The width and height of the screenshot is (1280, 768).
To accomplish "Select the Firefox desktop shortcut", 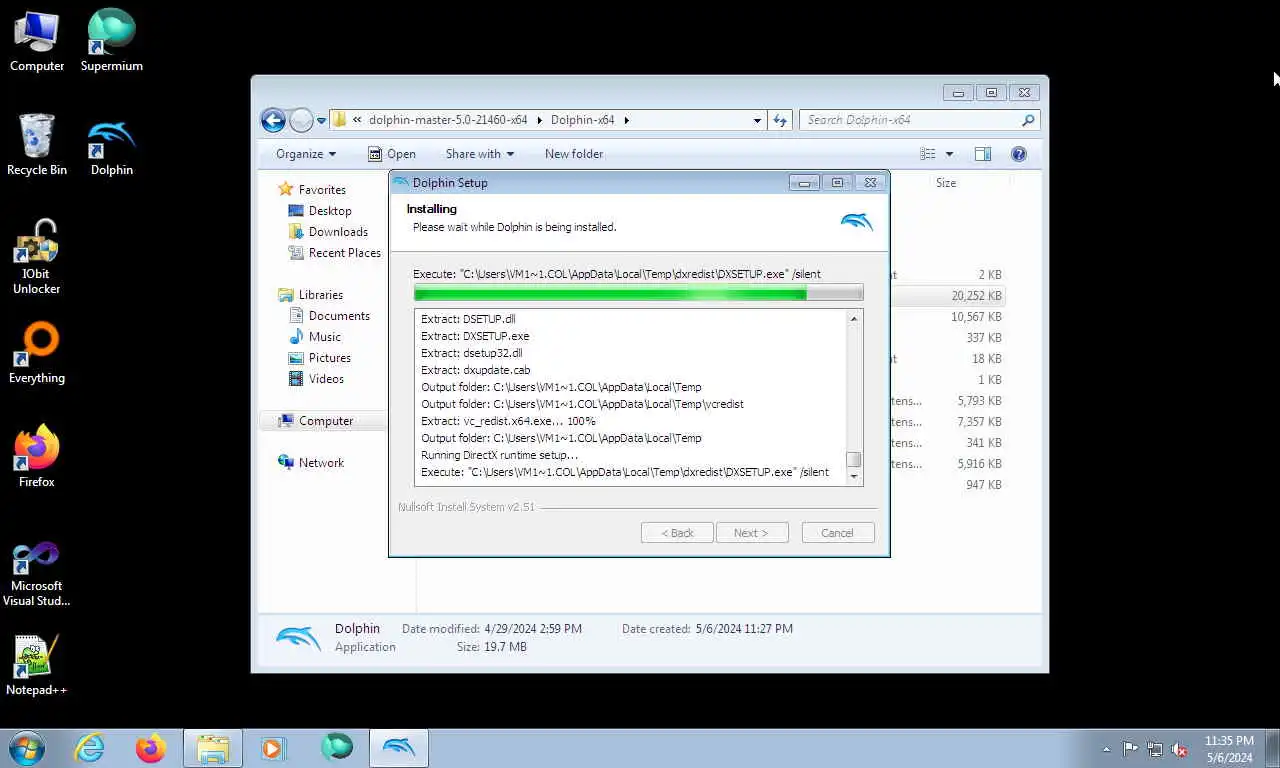I will [37, 458].
